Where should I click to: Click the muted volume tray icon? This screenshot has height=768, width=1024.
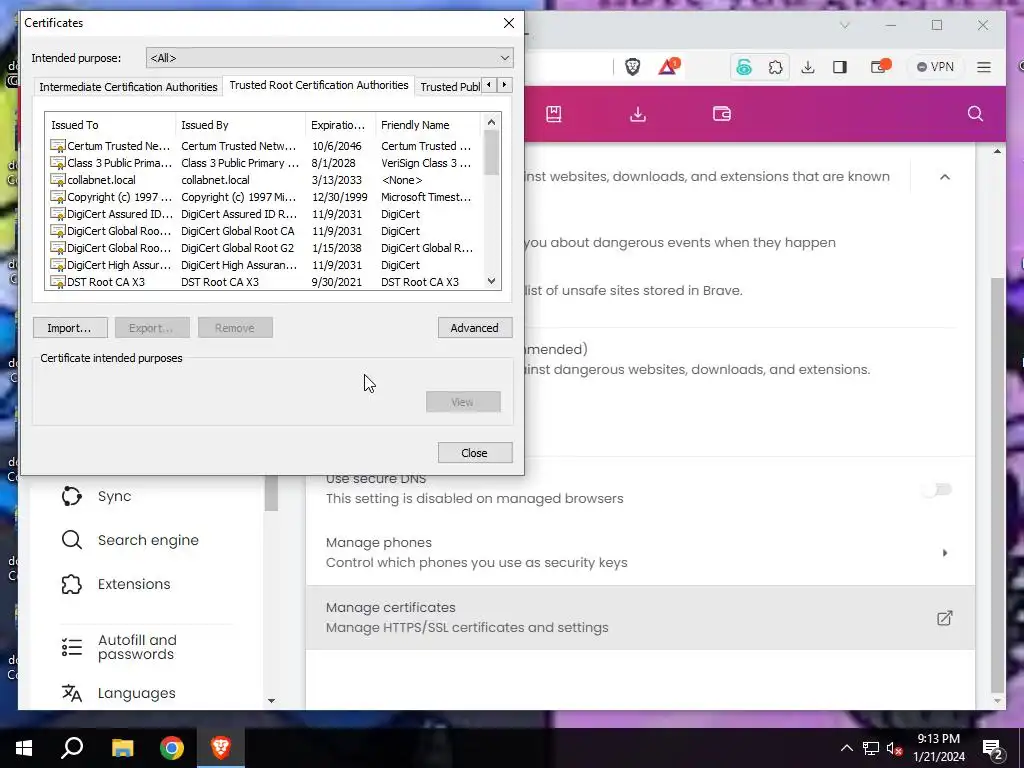coord(894,748)
